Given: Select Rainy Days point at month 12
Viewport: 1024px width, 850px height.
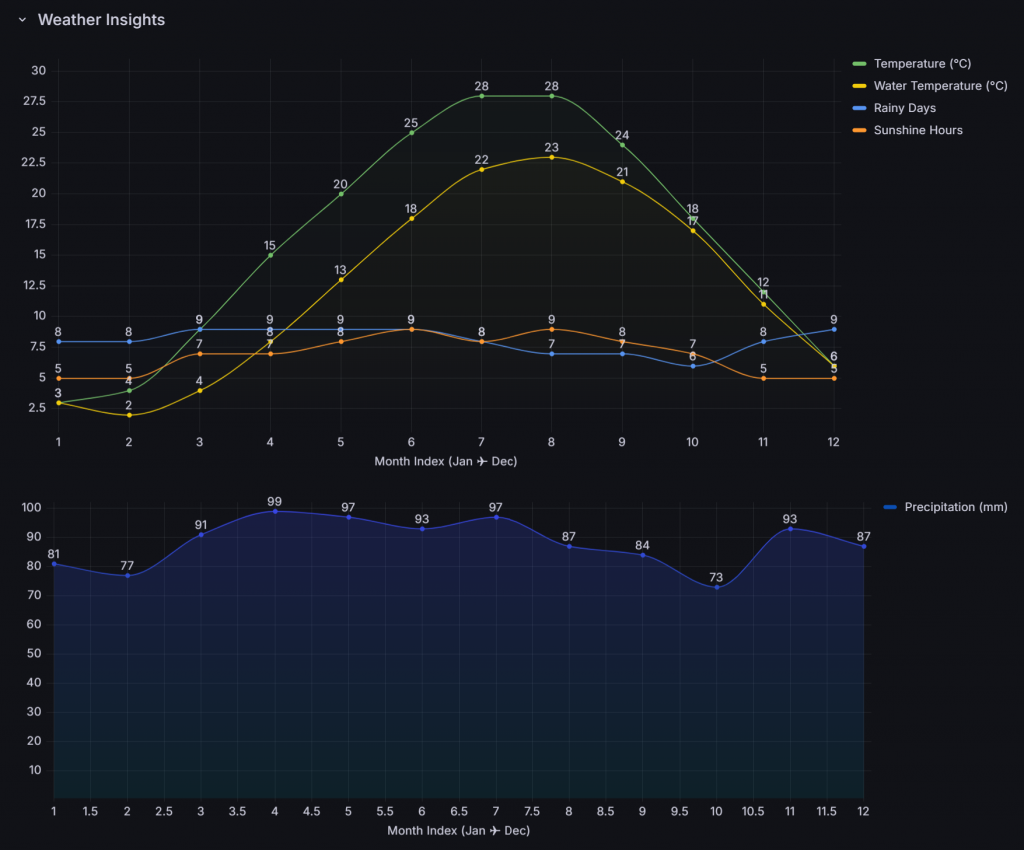Looking at the screenshot, I should point(834,329).
